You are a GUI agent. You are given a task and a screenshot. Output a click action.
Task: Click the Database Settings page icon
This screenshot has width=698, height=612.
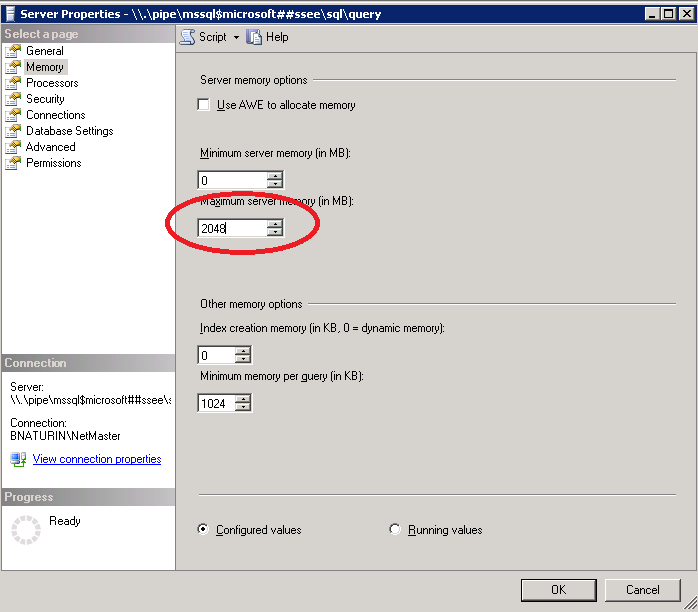click(13, 131)
